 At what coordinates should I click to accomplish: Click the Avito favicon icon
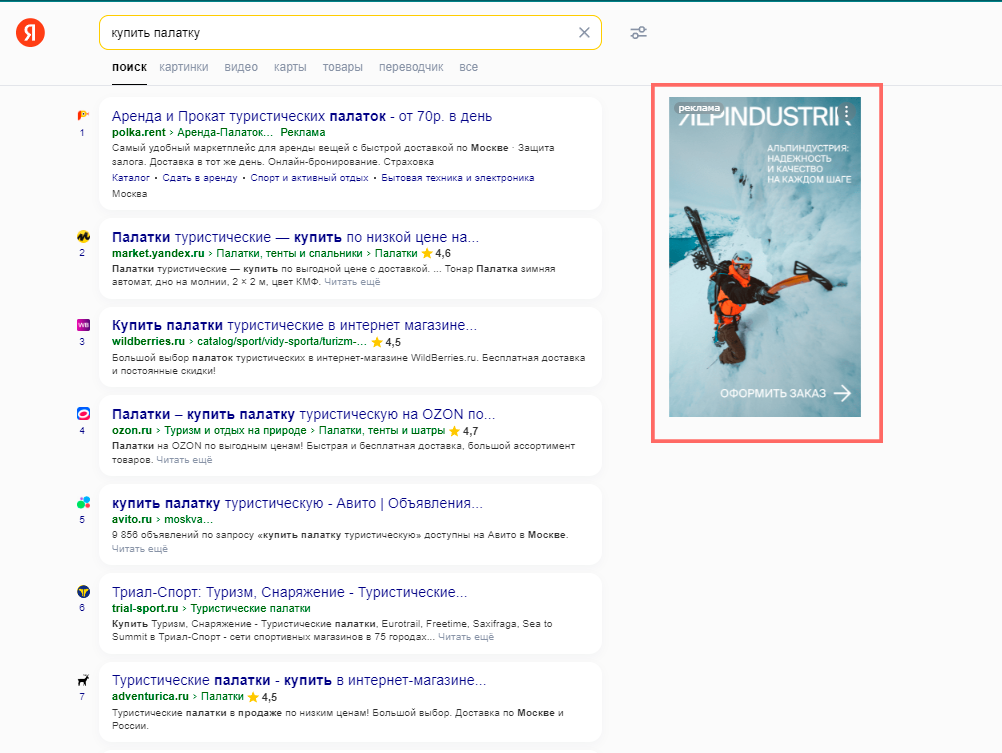click(x=83, y=502)
